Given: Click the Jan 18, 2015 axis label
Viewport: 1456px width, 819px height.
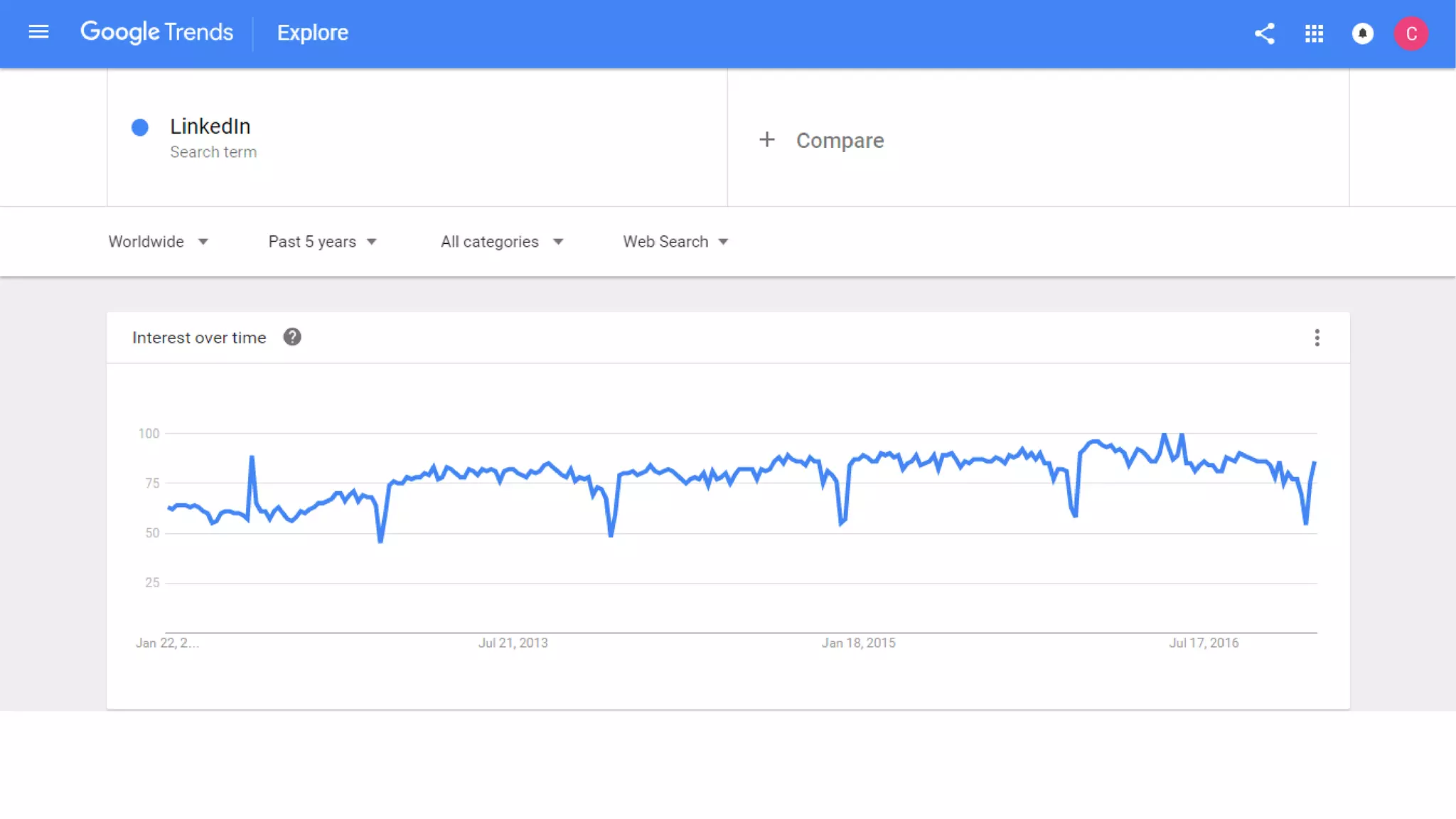Looking at the screenshot, I should [x=858, y=643].
